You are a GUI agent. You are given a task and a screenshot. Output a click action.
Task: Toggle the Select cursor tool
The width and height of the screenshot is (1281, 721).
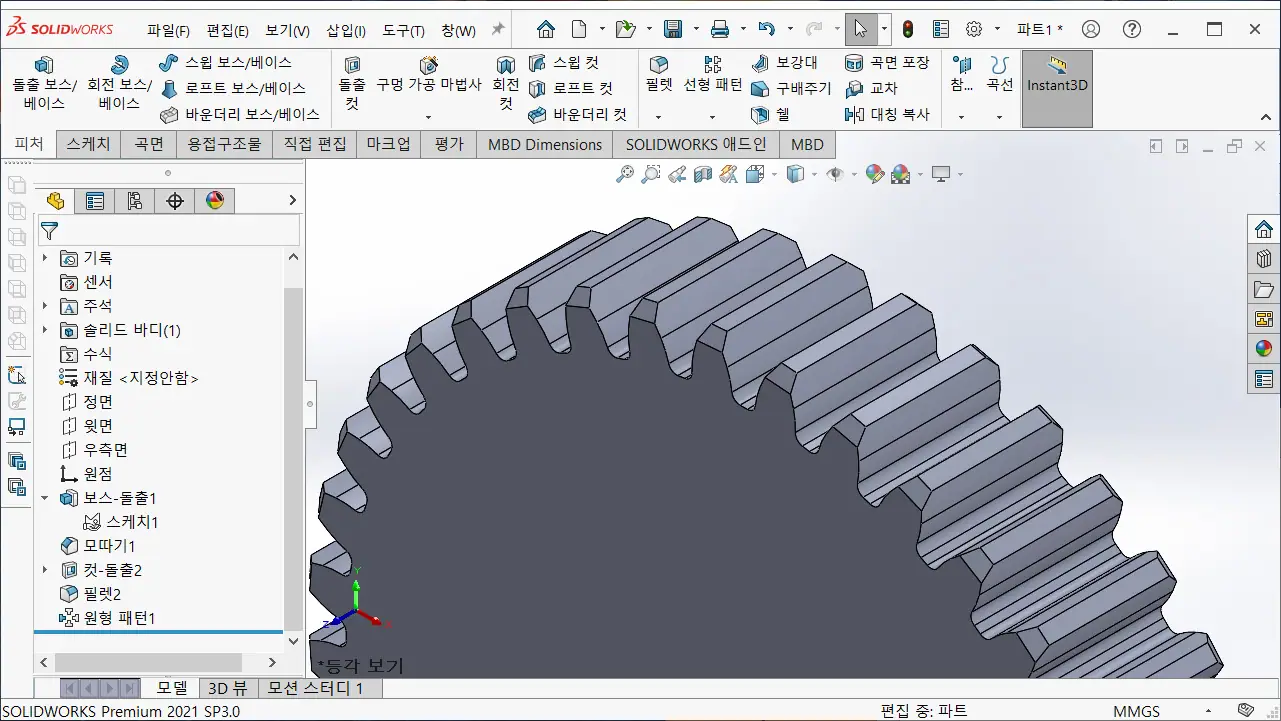(860, 29)
